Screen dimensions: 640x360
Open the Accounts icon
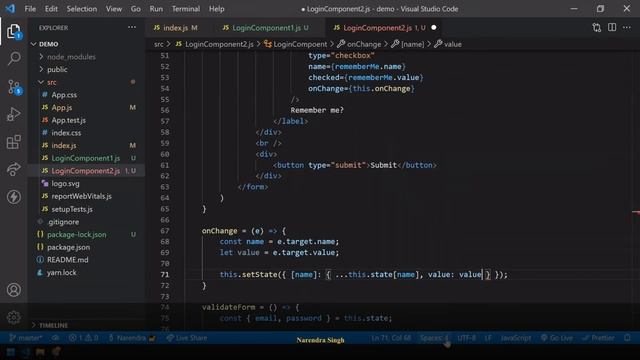13,290
